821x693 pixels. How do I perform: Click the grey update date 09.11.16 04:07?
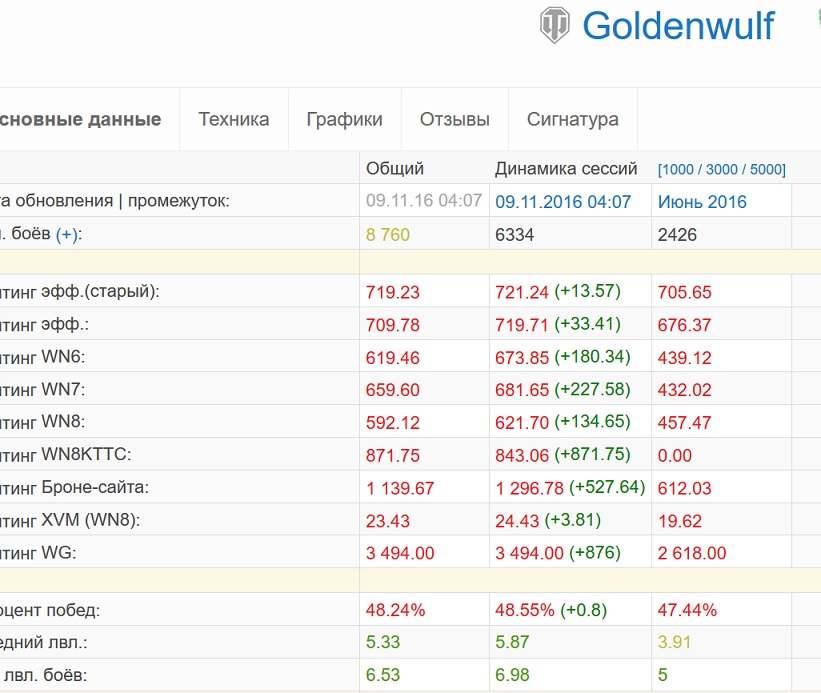424,200
